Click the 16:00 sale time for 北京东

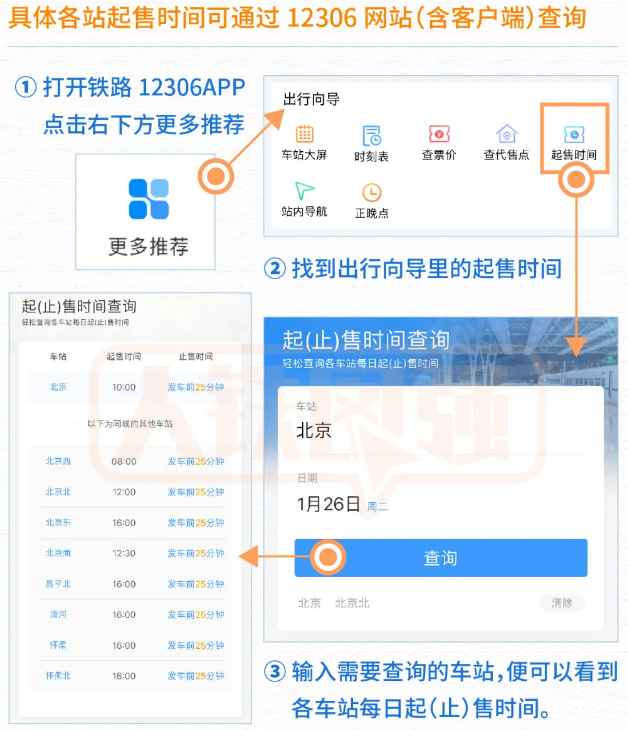[124, 523]
